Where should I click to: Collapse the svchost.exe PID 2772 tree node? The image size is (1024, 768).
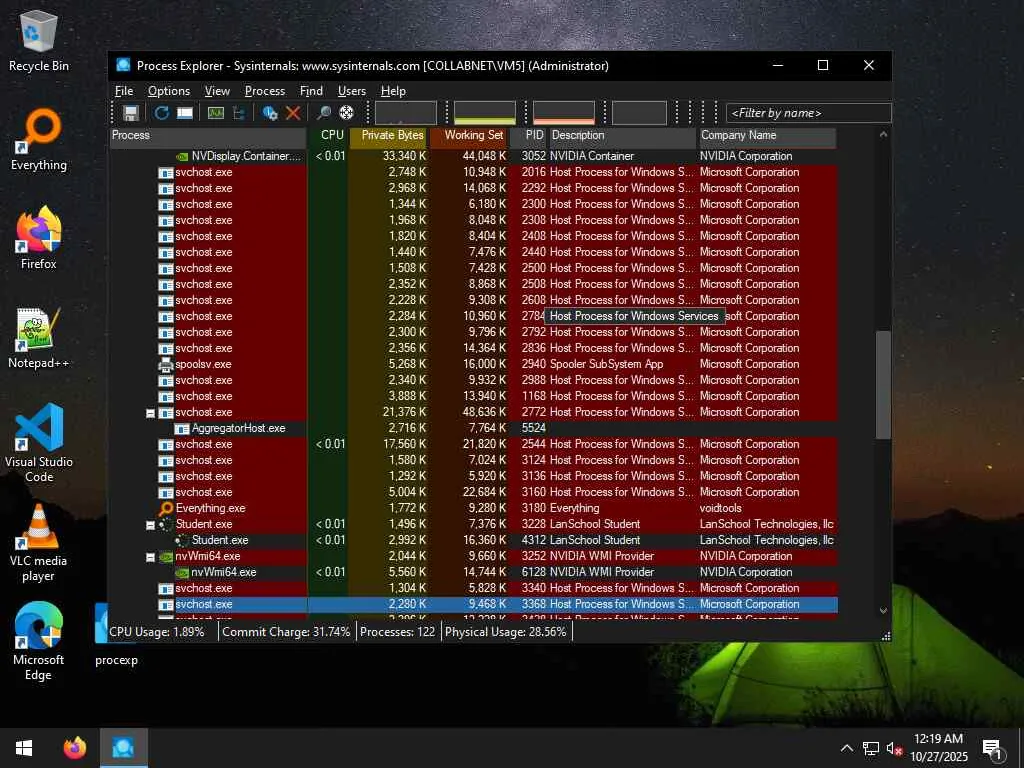[150, 413]
